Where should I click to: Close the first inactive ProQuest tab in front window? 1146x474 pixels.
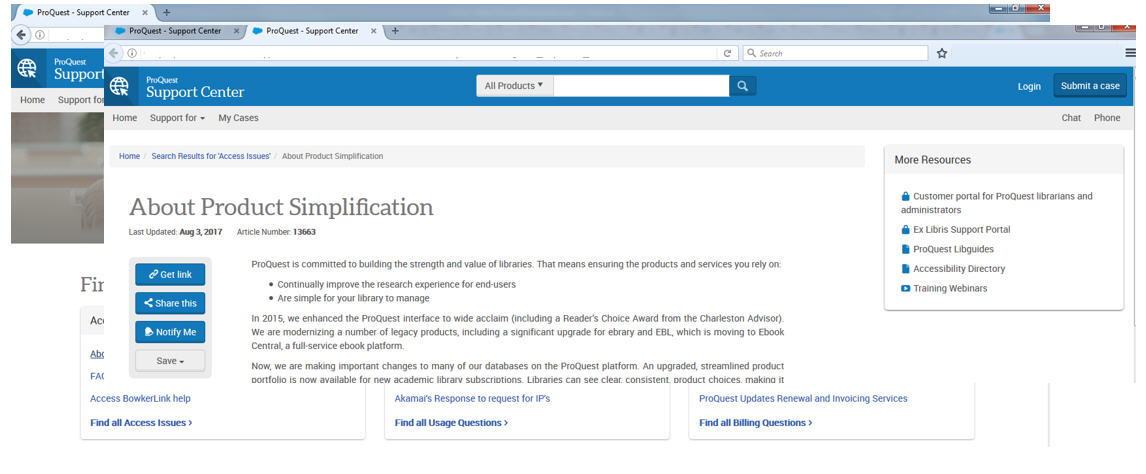[236, 31]
